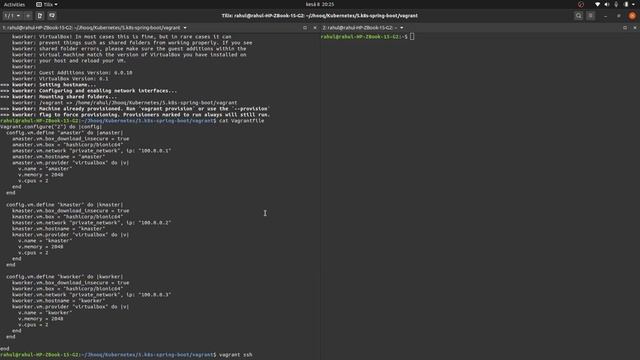Click 'config.vm.define "kmaster"' line
Image resolution: width=640 pixels, height=360 pixels.
coord(64,205)
